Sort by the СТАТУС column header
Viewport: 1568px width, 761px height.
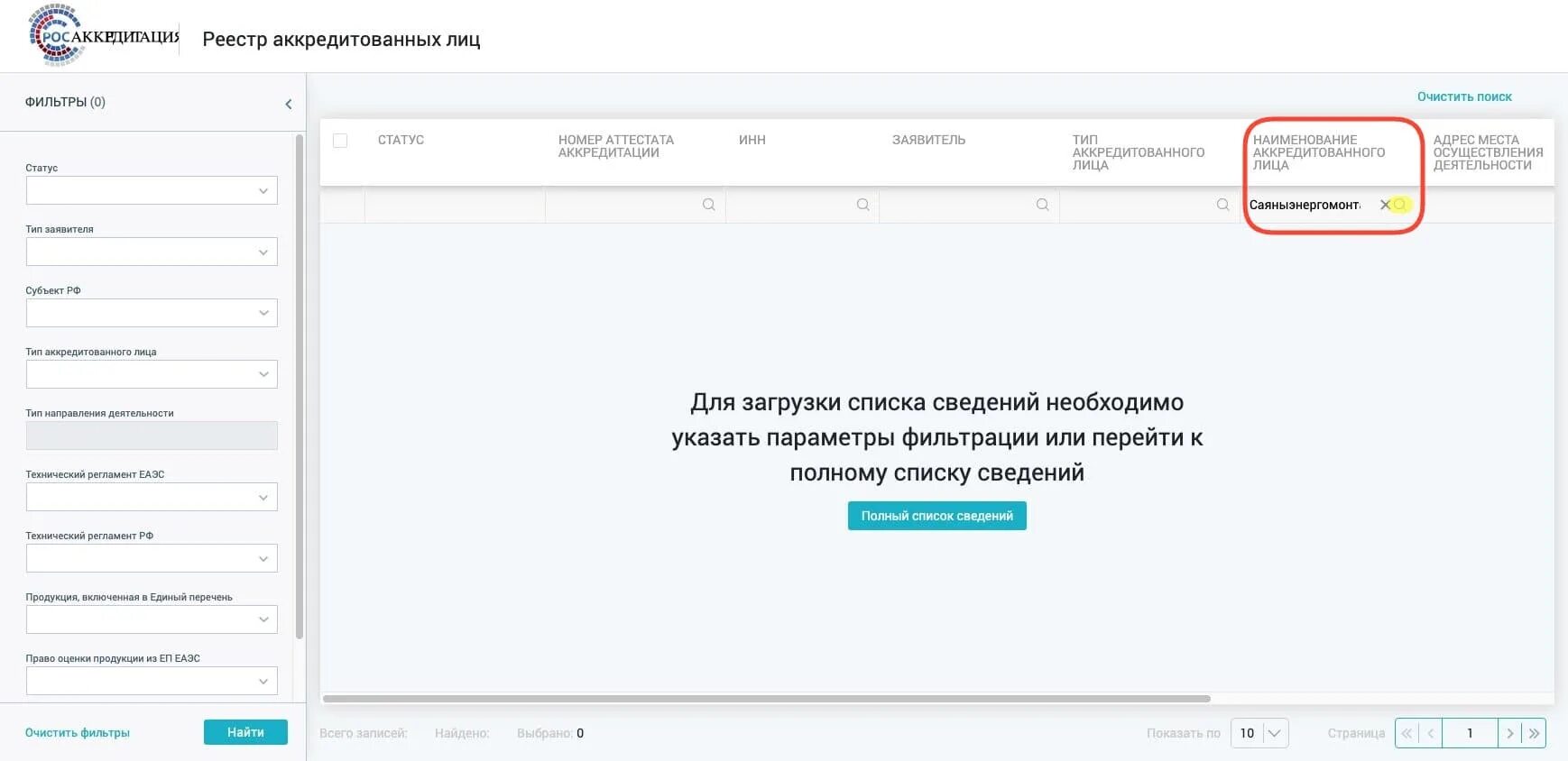point(401,140)
